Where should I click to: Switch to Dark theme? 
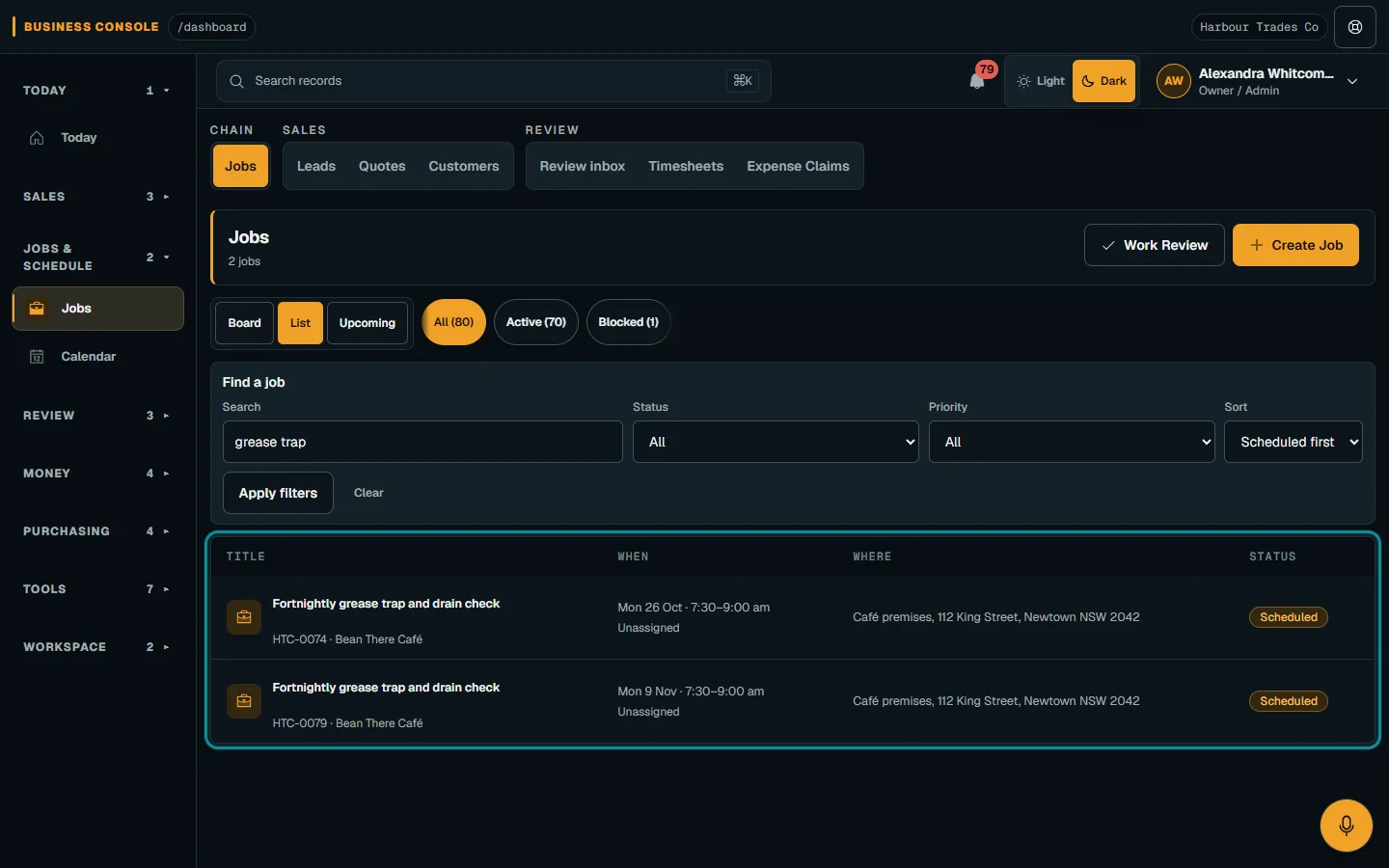(1103, 81)
